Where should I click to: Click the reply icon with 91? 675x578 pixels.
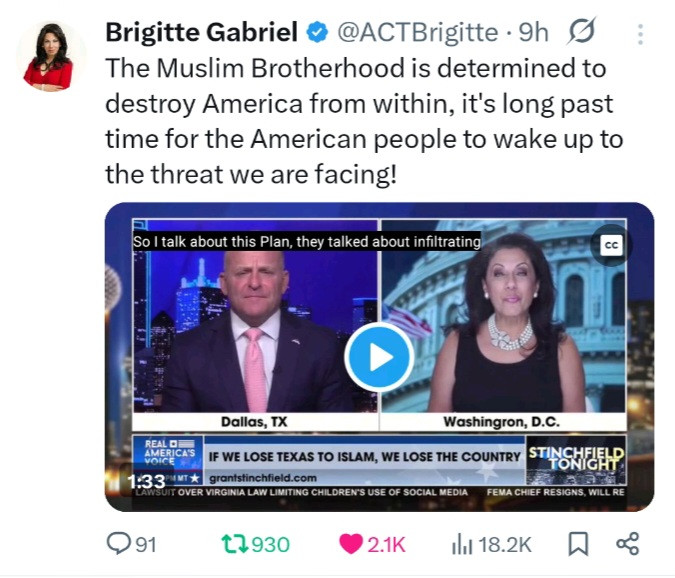131,544
